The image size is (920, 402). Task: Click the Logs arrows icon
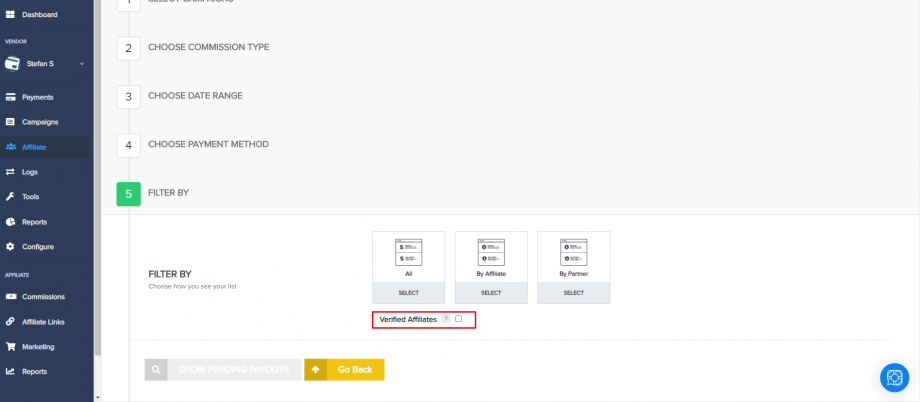(x=10, y=172)
